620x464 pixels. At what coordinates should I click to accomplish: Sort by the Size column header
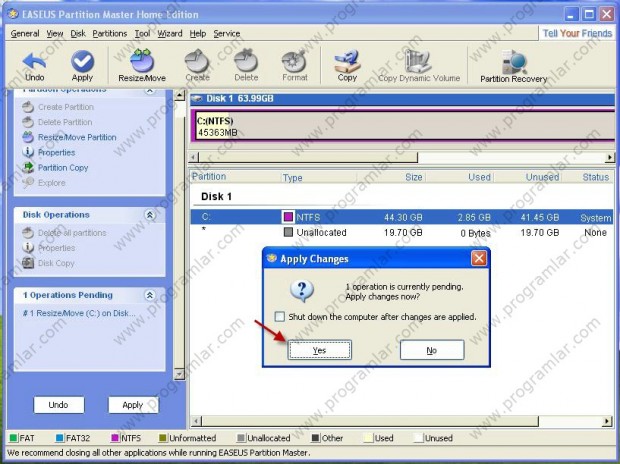pos(391,177)
